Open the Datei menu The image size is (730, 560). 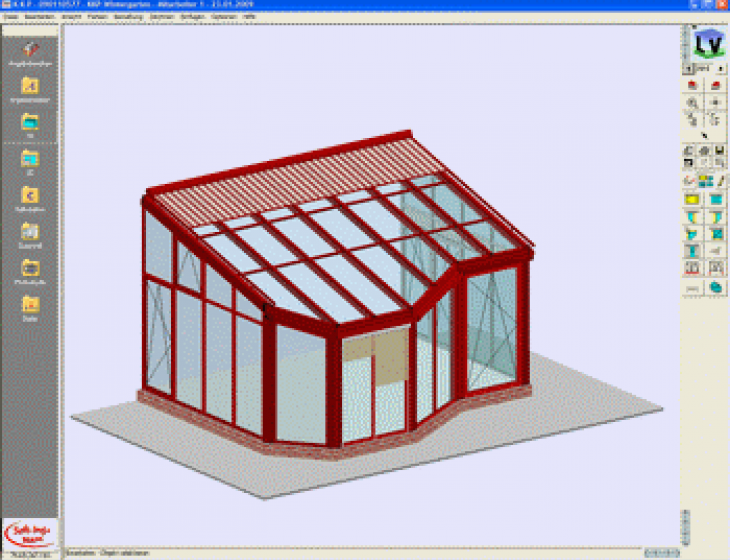11,17
